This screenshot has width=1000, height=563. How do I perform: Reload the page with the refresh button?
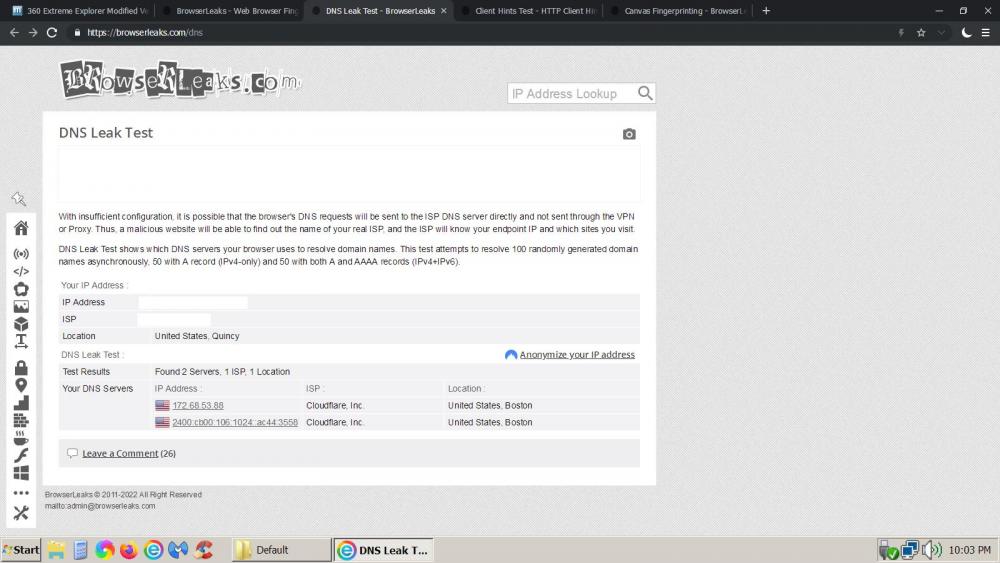pos(52,33)
